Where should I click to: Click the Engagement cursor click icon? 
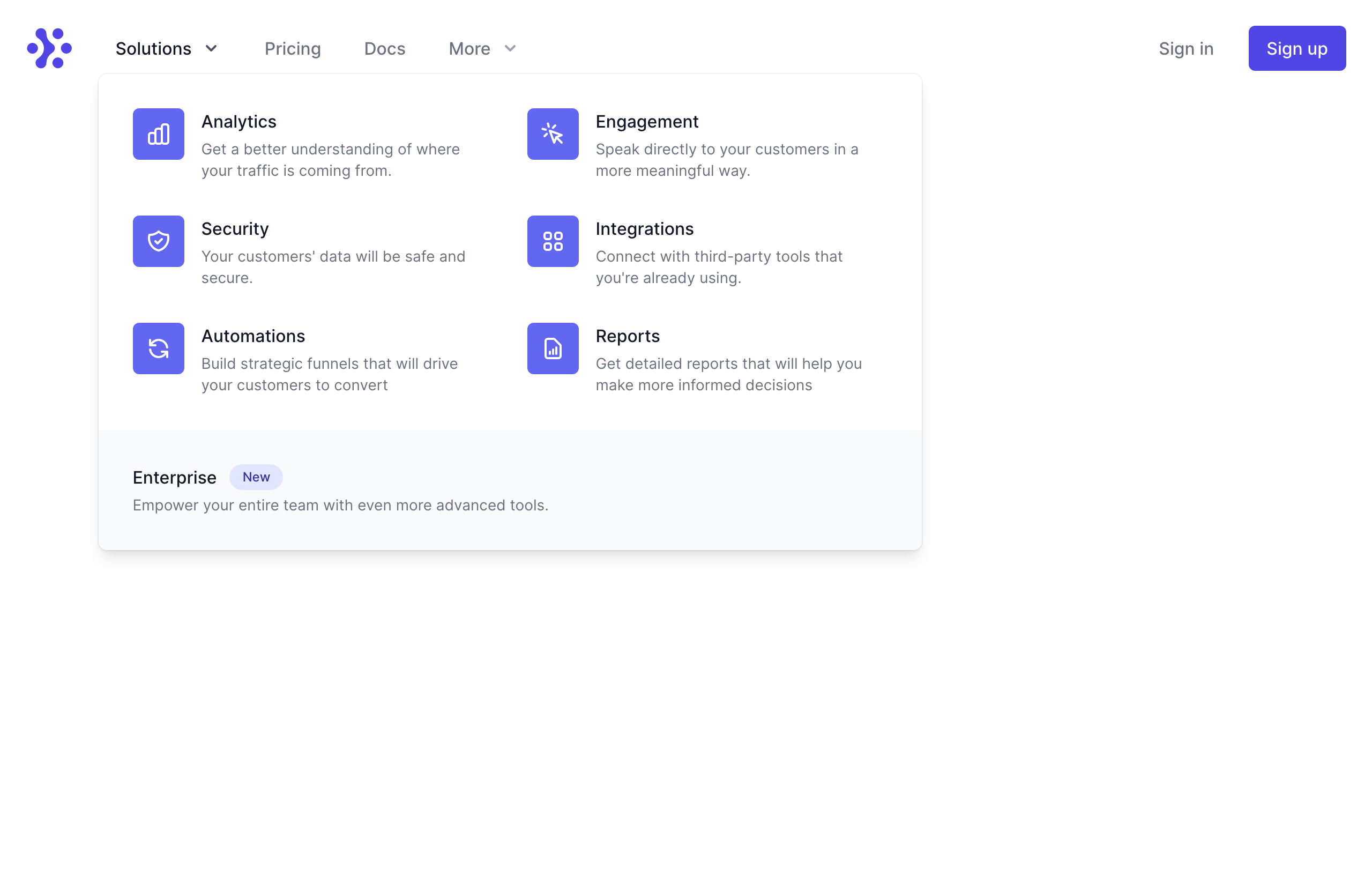[552, 134]
